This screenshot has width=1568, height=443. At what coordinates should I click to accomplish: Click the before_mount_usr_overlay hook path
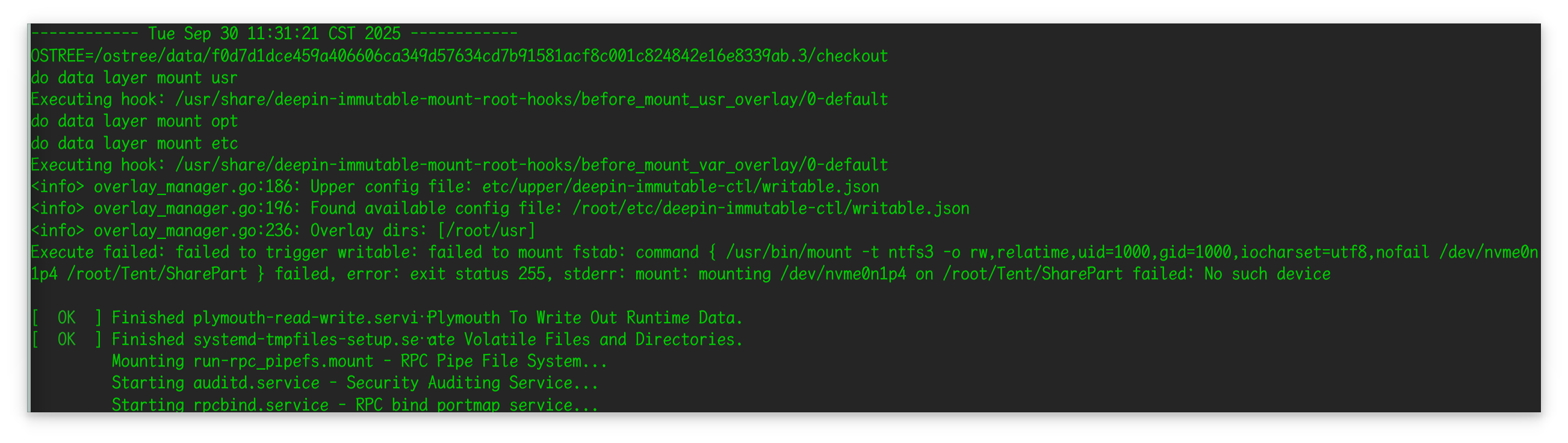click(531, 99)
